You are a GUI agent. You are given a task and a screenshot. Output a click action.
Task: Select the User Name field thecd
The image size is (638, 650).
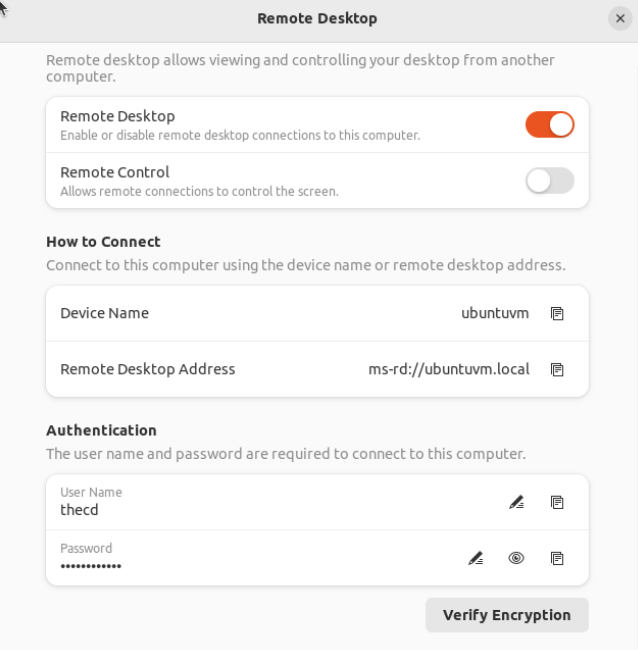tap(275, 502)
